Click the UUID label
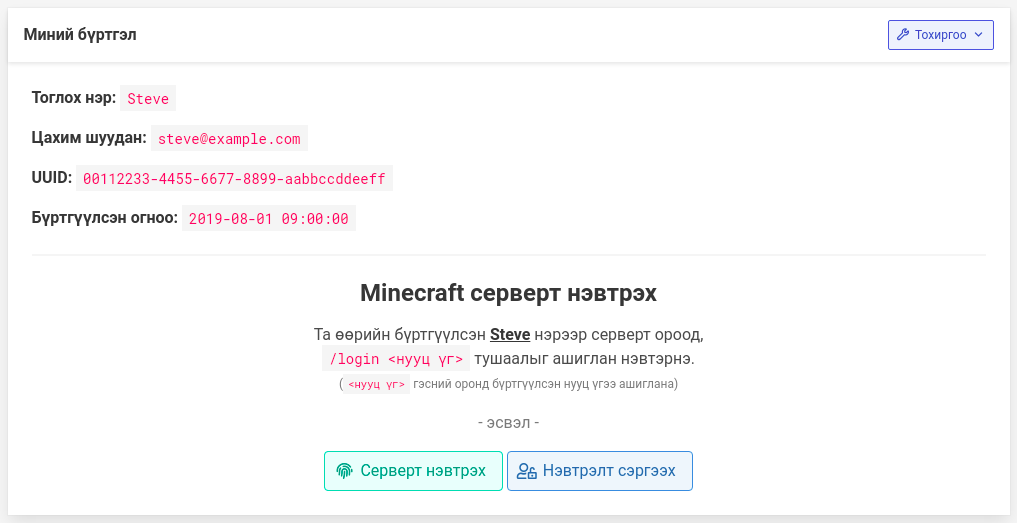 (x=52, y=178)
